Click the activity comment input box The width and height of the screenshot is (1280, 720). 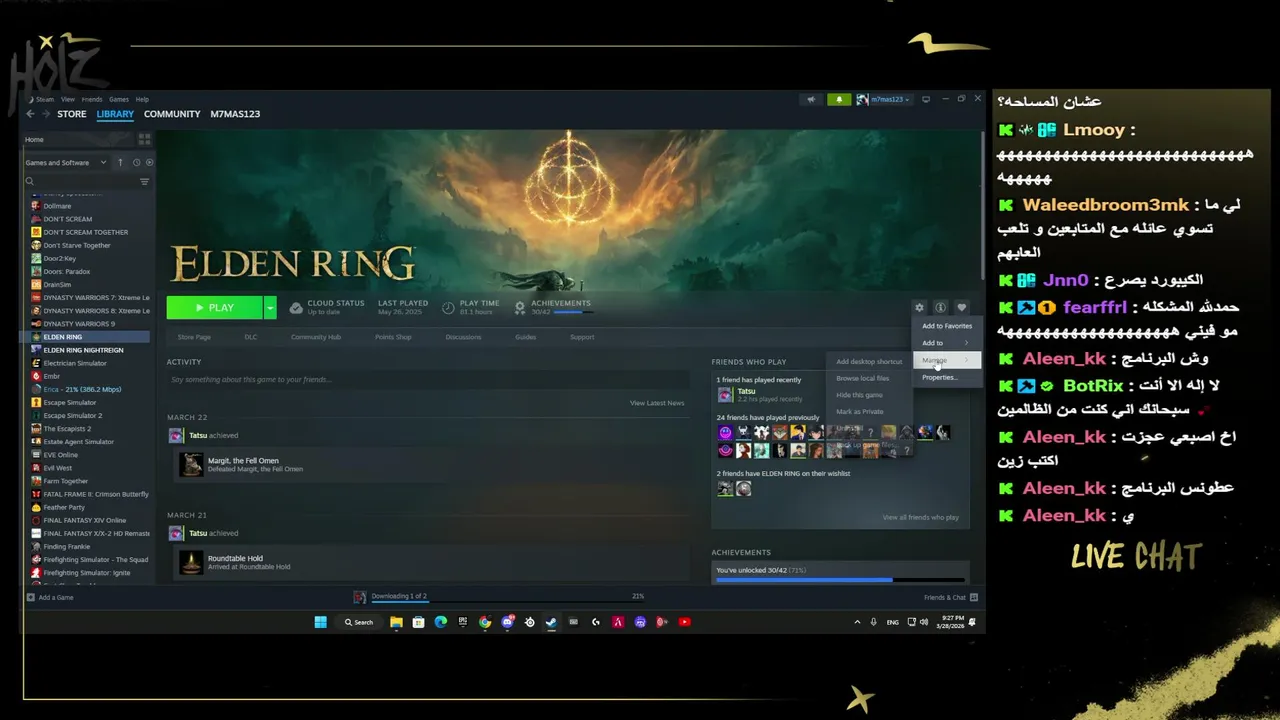[x=428, y=380]
